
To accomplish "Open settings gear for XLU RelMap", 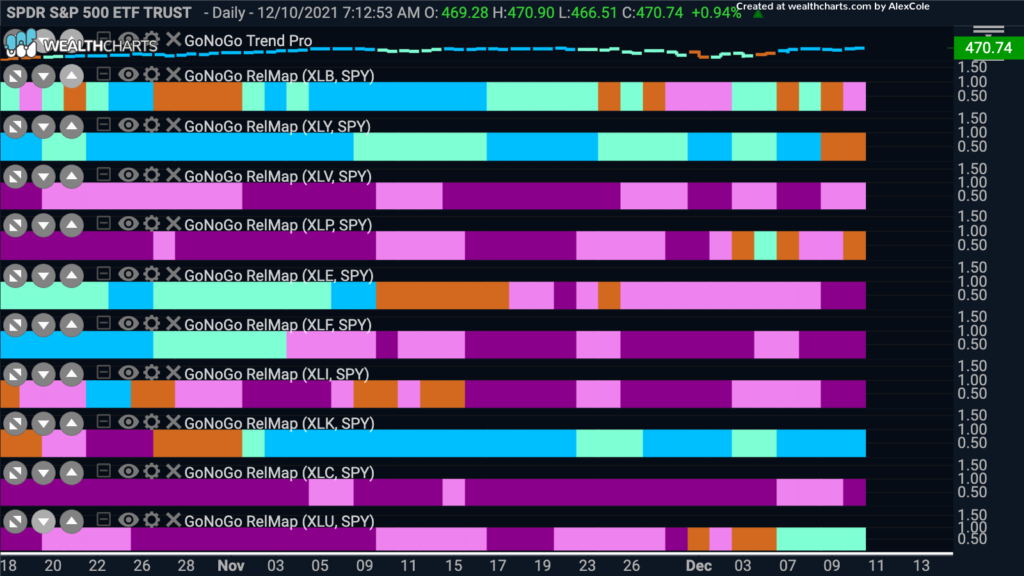I will click(x=152, y=520).
